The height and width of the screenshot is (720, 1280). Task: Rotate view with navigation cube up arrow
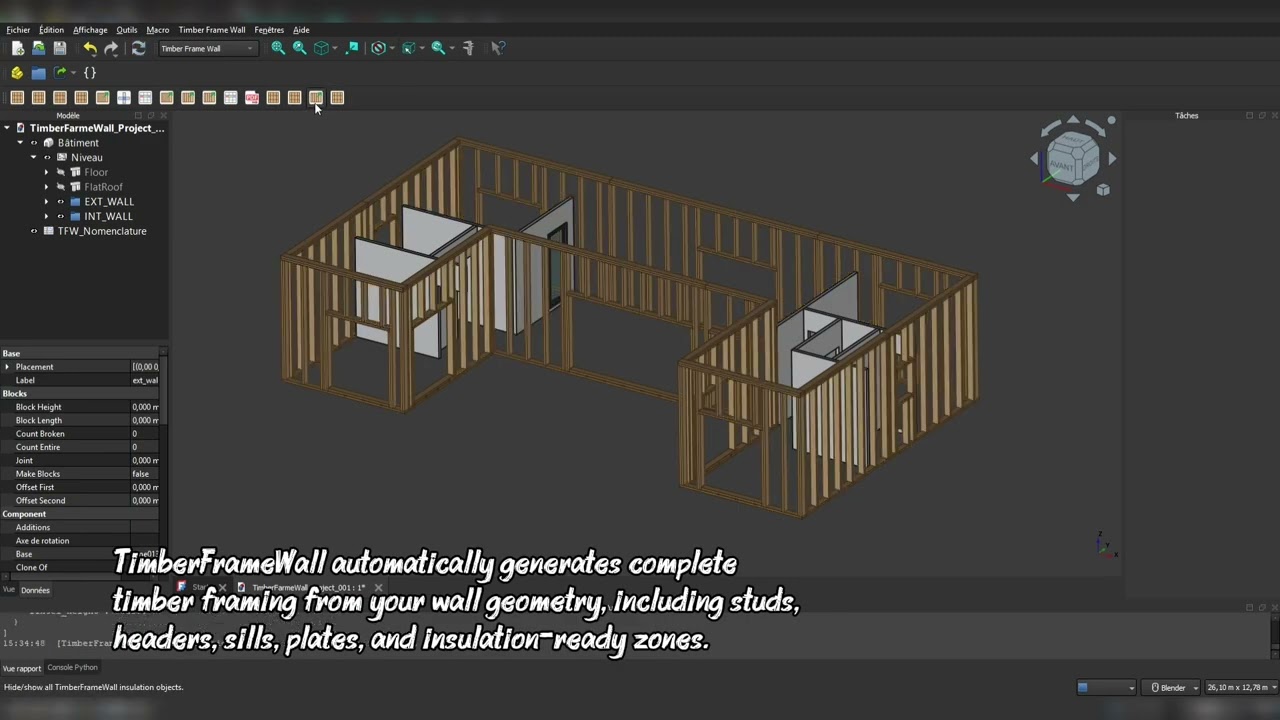click(x=1073, y=120)
